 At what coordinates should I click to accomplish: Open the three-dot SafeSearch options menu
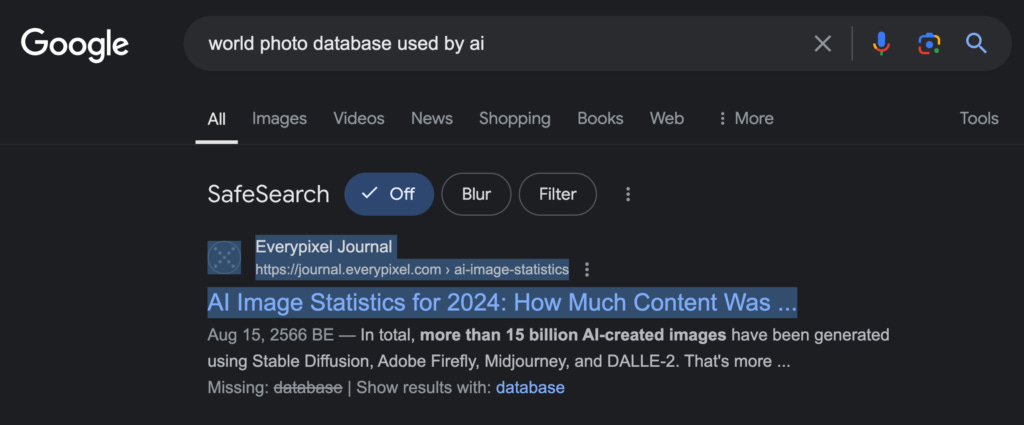point(628,194)
